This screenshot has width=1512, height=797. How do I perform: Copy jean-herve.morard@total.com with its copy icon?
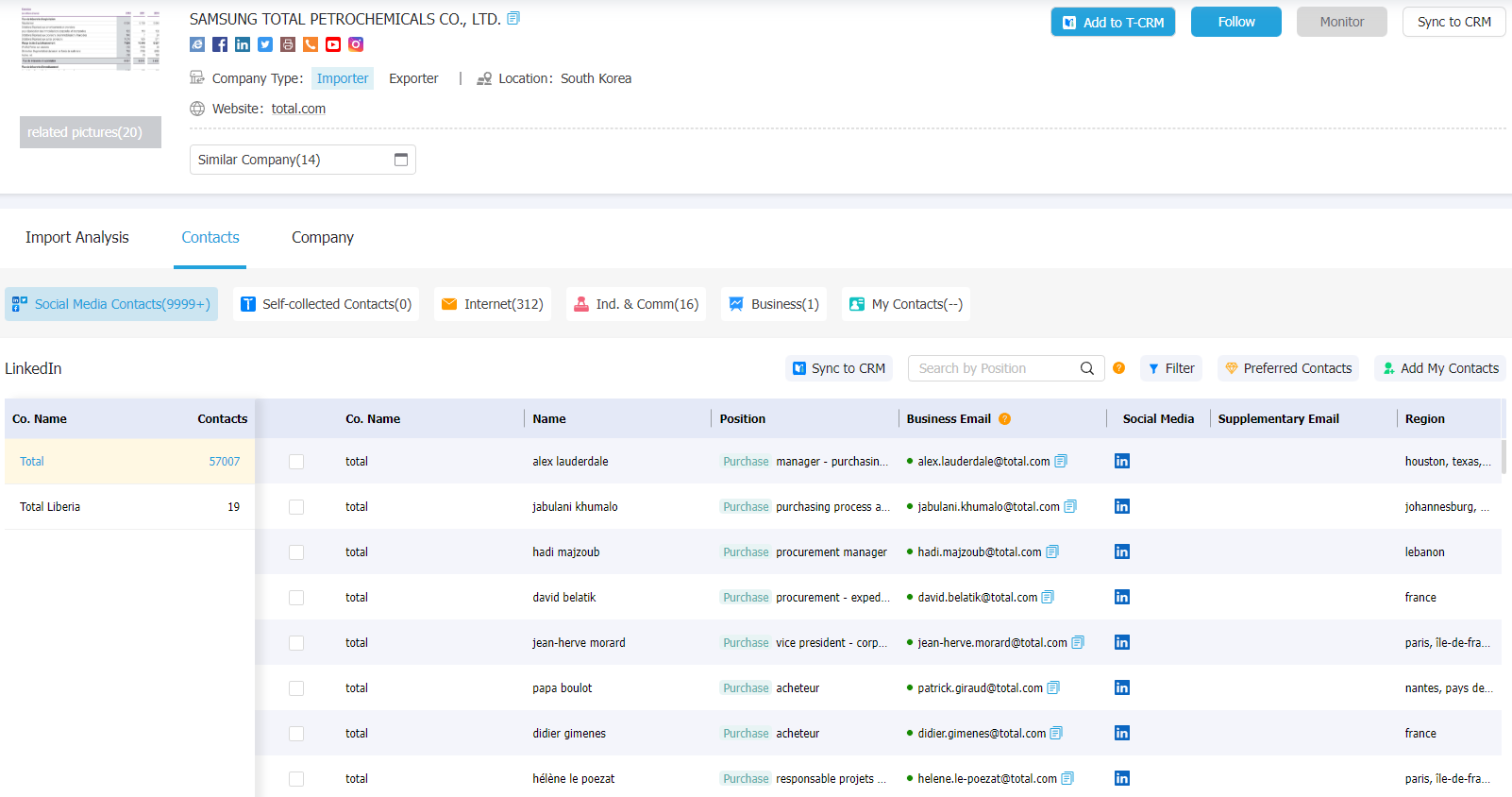pyautogui.click(x=1078, y=642)
